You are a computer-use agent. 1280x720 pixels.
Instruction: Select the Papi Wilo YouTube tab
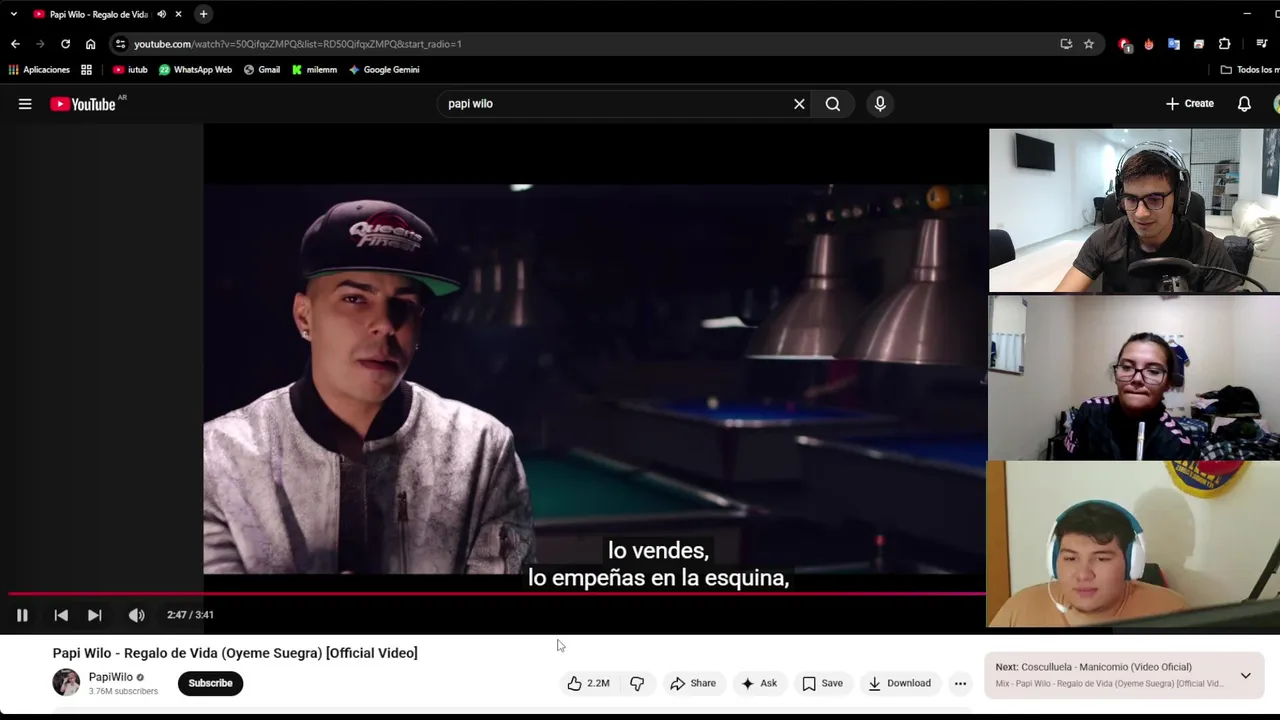pos(98,14)
